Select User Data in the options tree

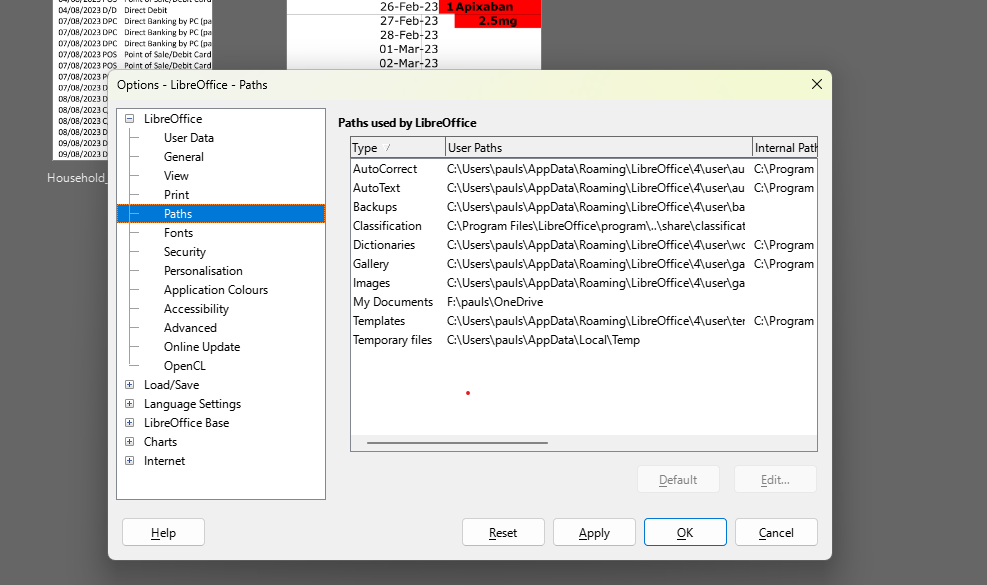point(189,138)
